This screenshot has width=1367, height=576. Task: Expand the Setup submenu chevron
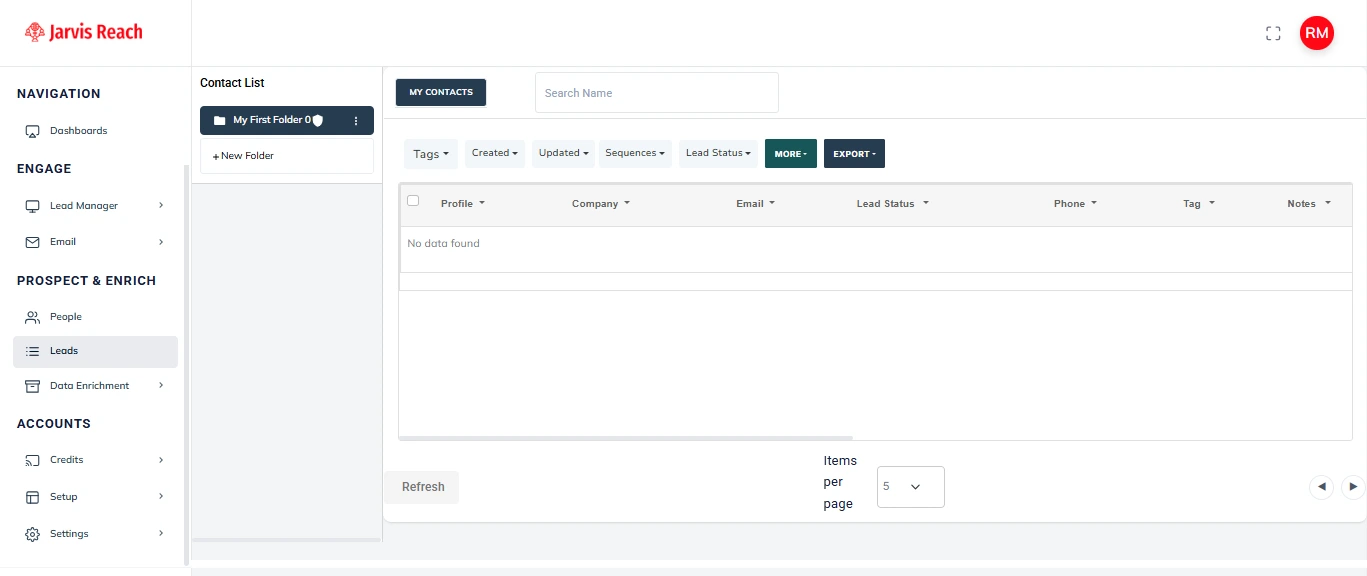click(x=161, y=497)
